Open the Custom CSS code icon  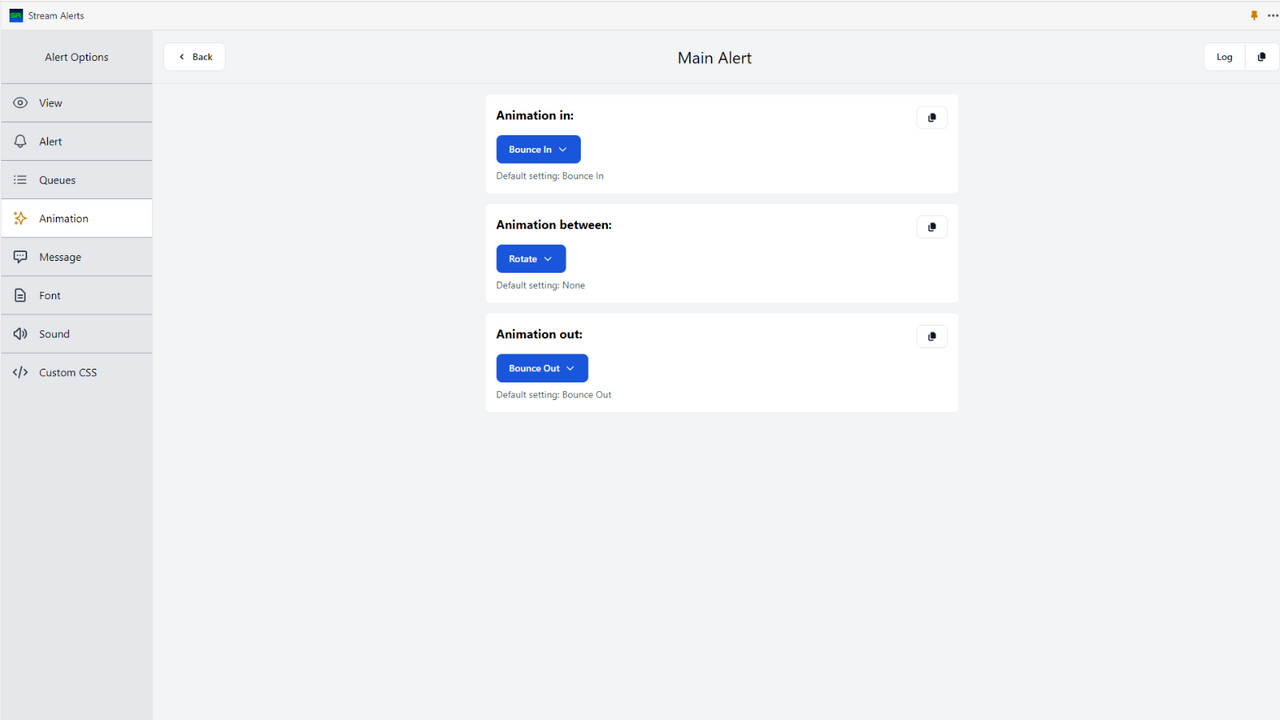pos(20,372)
